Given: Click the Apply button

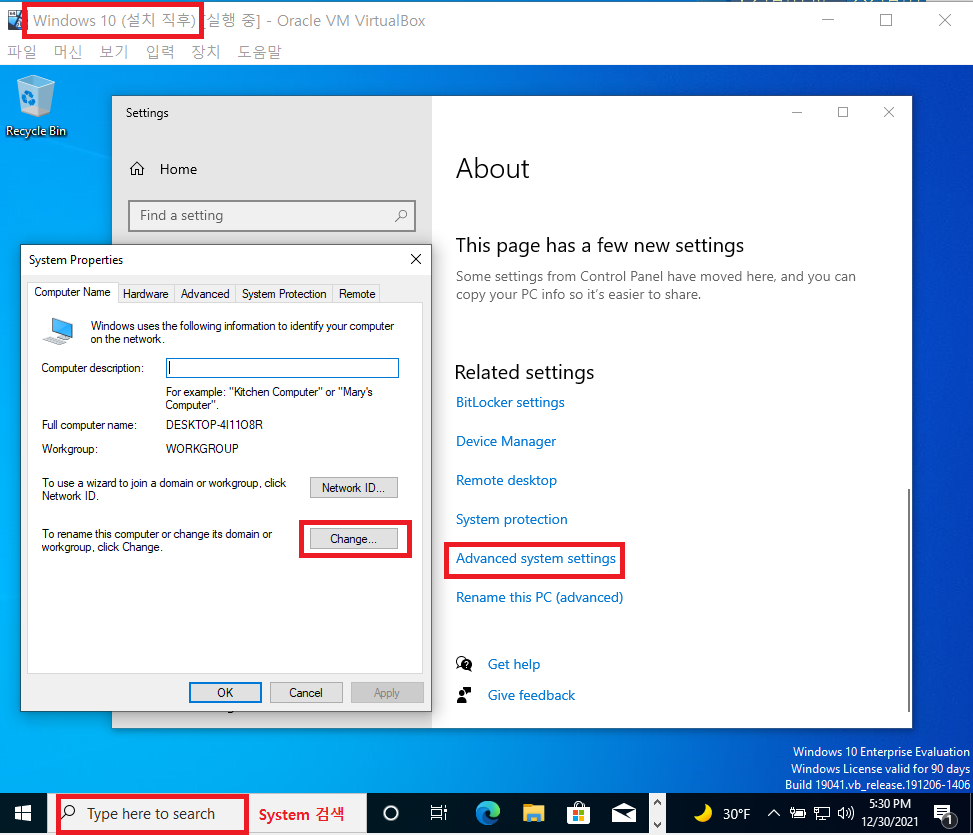Looking at the screenshot, I should coord(387,692).
